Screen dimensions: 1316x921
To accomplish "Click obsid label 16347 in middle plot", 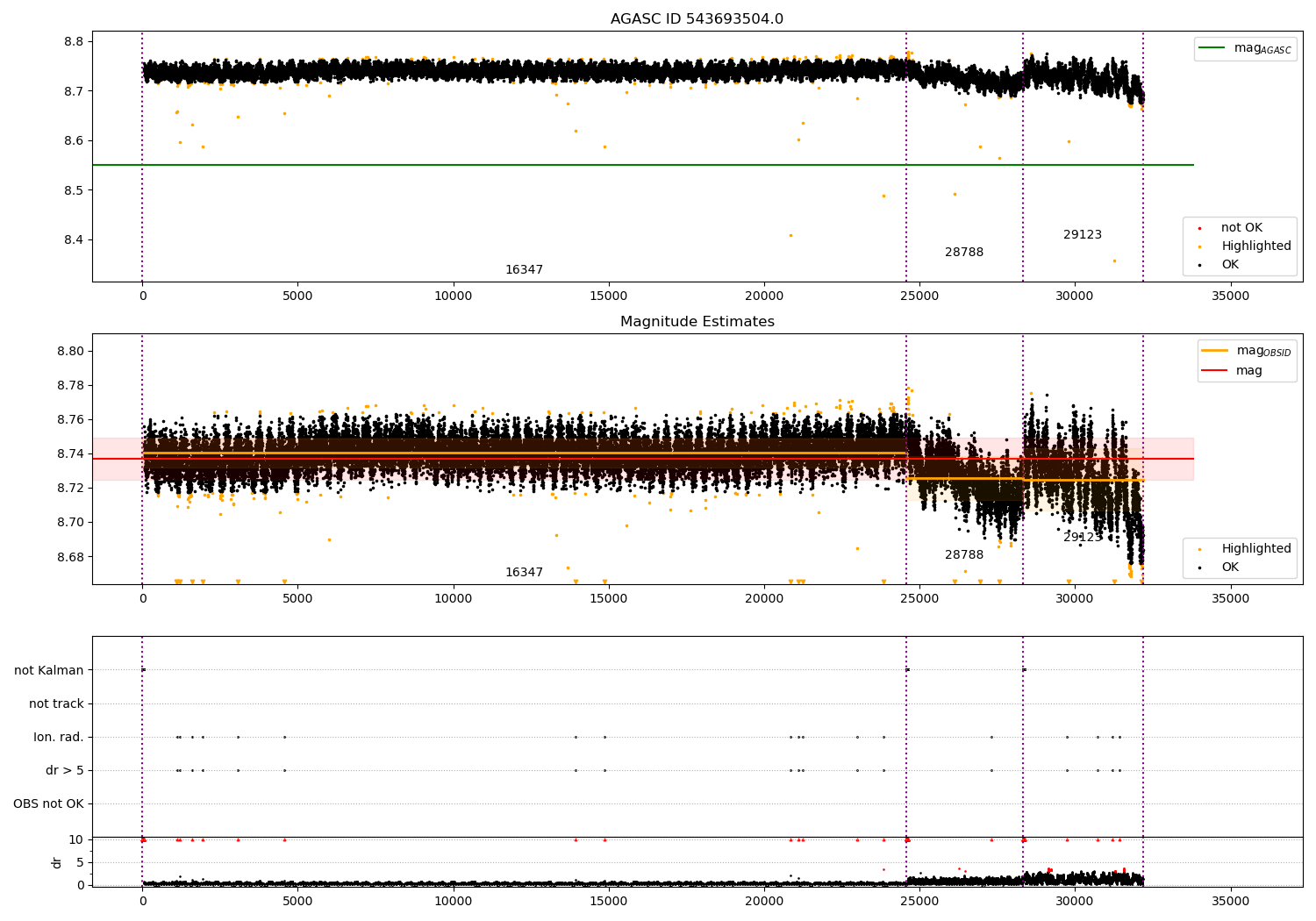I will pyautogui.click(x=524, y=573).
